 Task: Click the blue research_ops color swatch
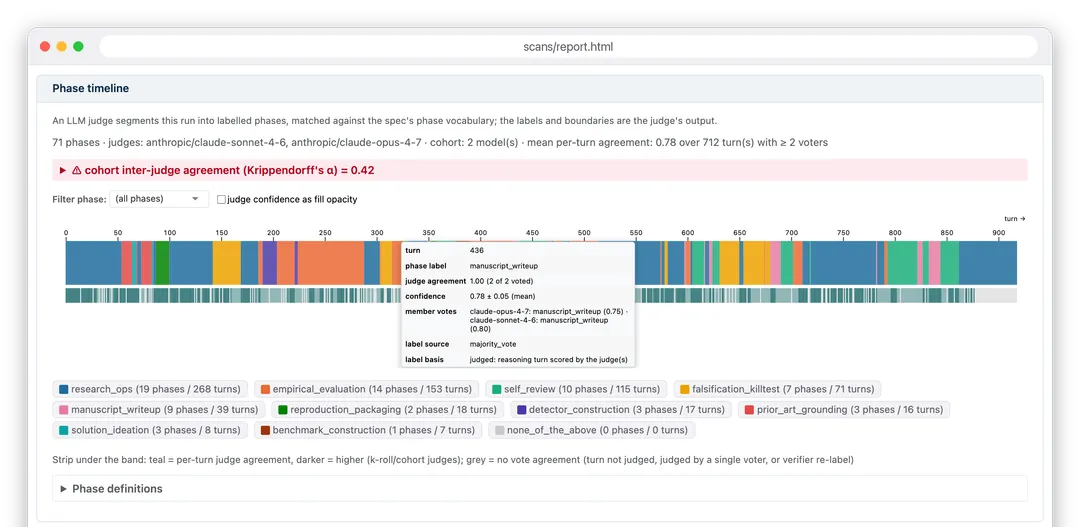click(x=63, y=389)
